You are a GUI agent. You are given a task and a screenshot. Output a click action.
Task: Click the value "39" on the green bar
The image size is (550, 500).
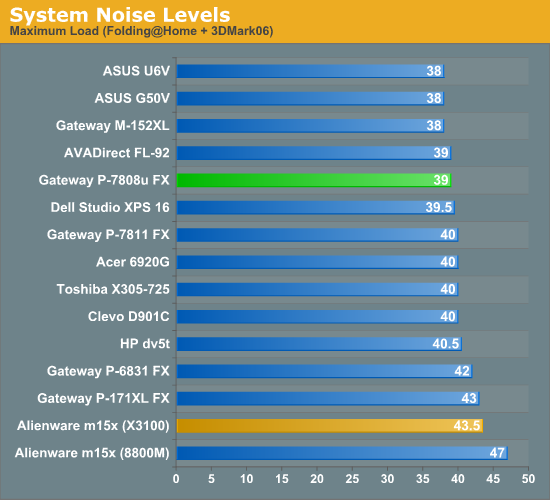[441, 180]
